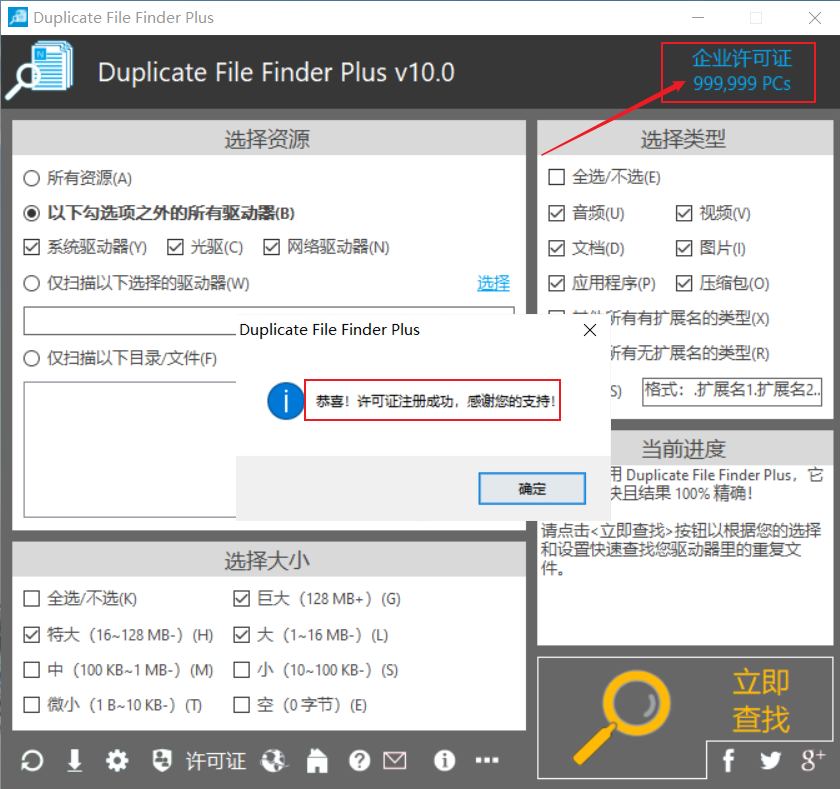Share on Twitter bird icon
This screenshot has width=840, height=789.
click(x=770, y=761)
